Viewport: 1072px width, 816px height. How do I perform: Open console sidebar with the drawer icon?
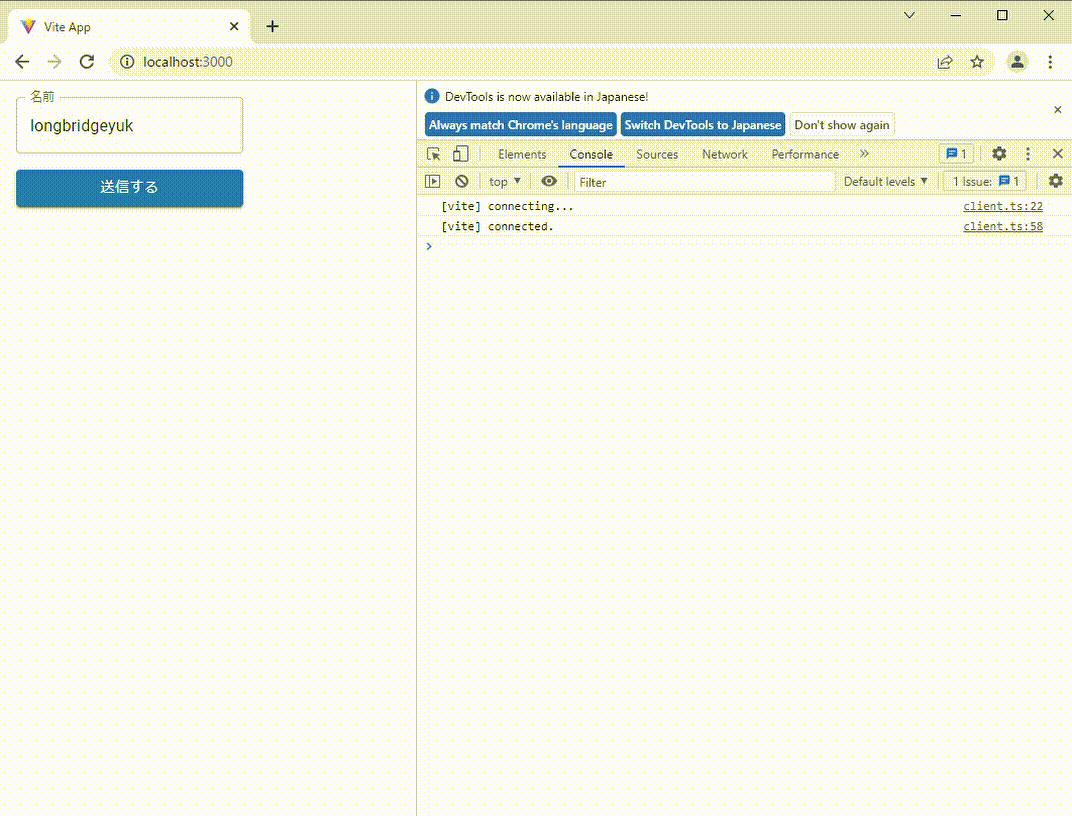[x=433, y=181]
